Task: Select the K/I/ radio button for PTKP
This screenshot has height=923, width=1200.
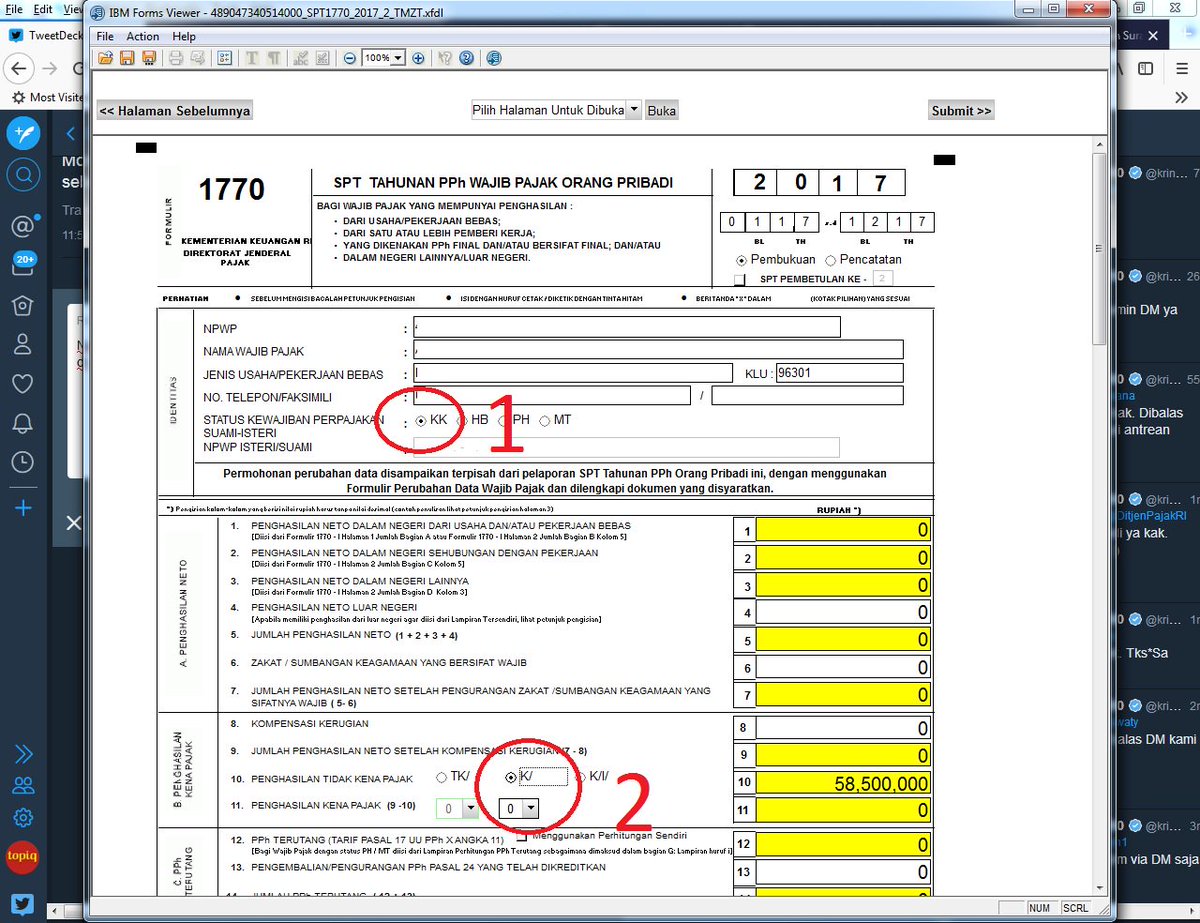Action: pos(581,777)
